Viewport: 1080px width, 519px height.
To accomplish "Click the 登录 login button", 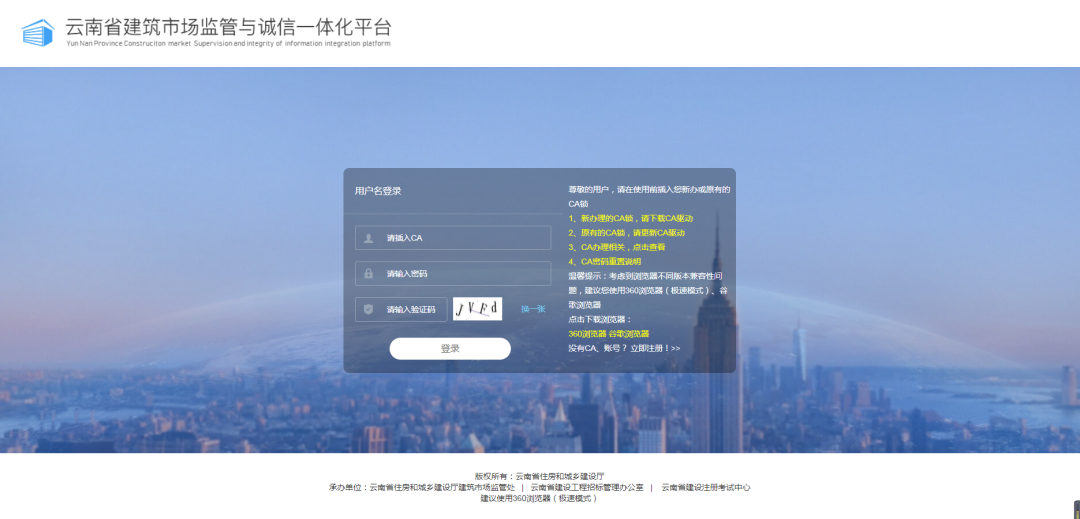I will [450, 348].
